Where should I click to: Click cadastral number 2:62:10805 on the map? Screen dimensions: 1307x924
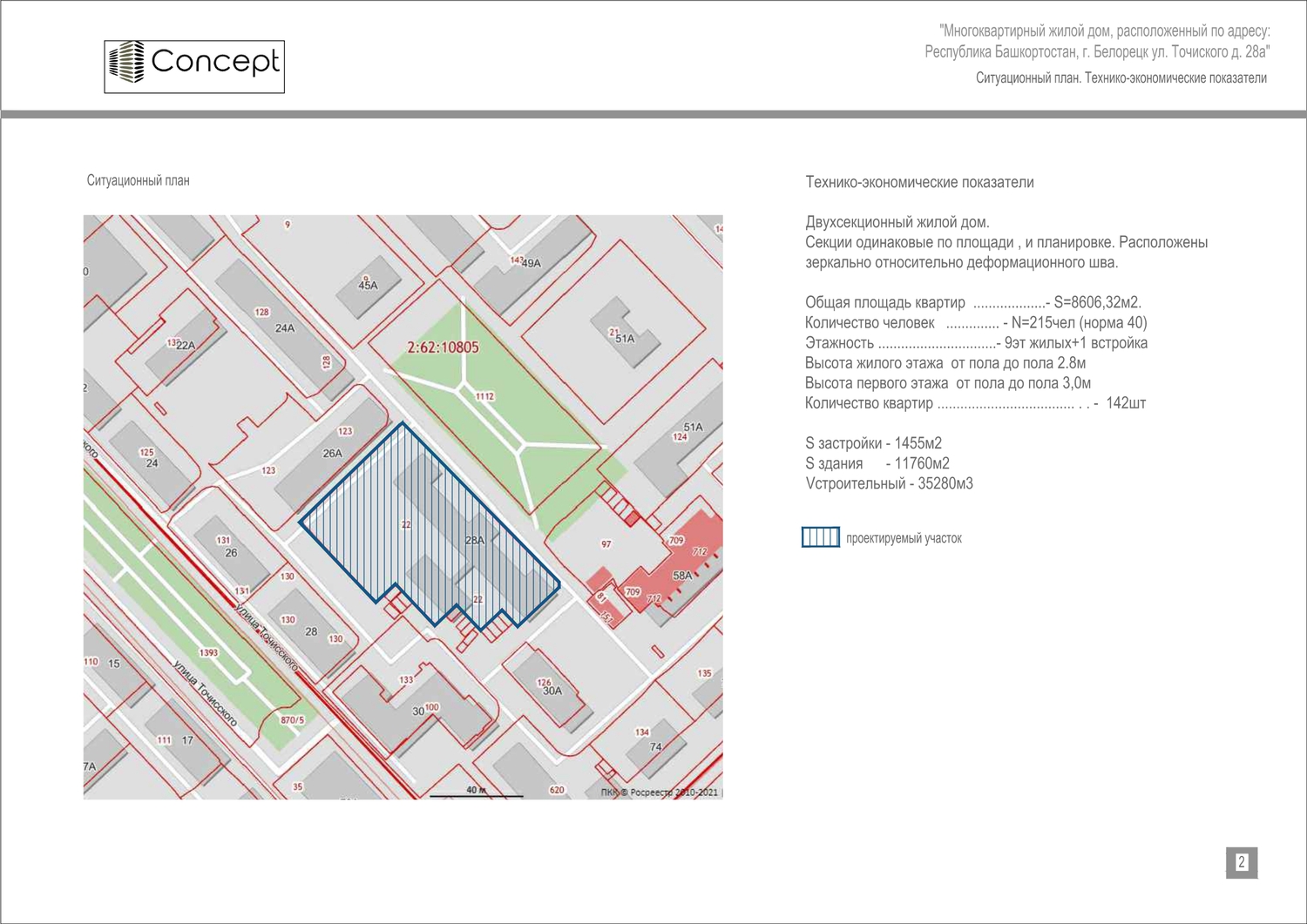coord(443,347)
